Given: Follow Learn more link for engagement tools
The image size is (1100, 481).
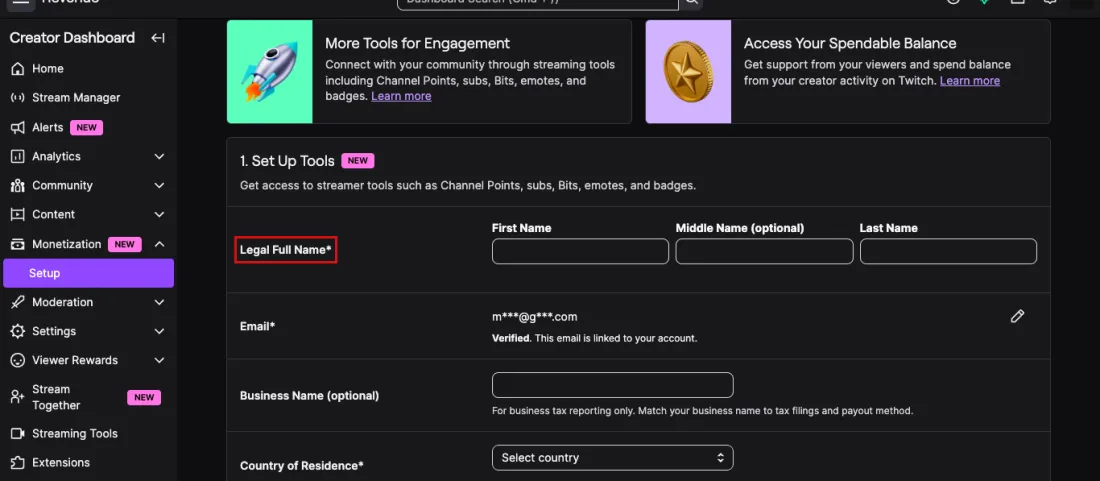Looking at the screenshot, I should (401, 96).
